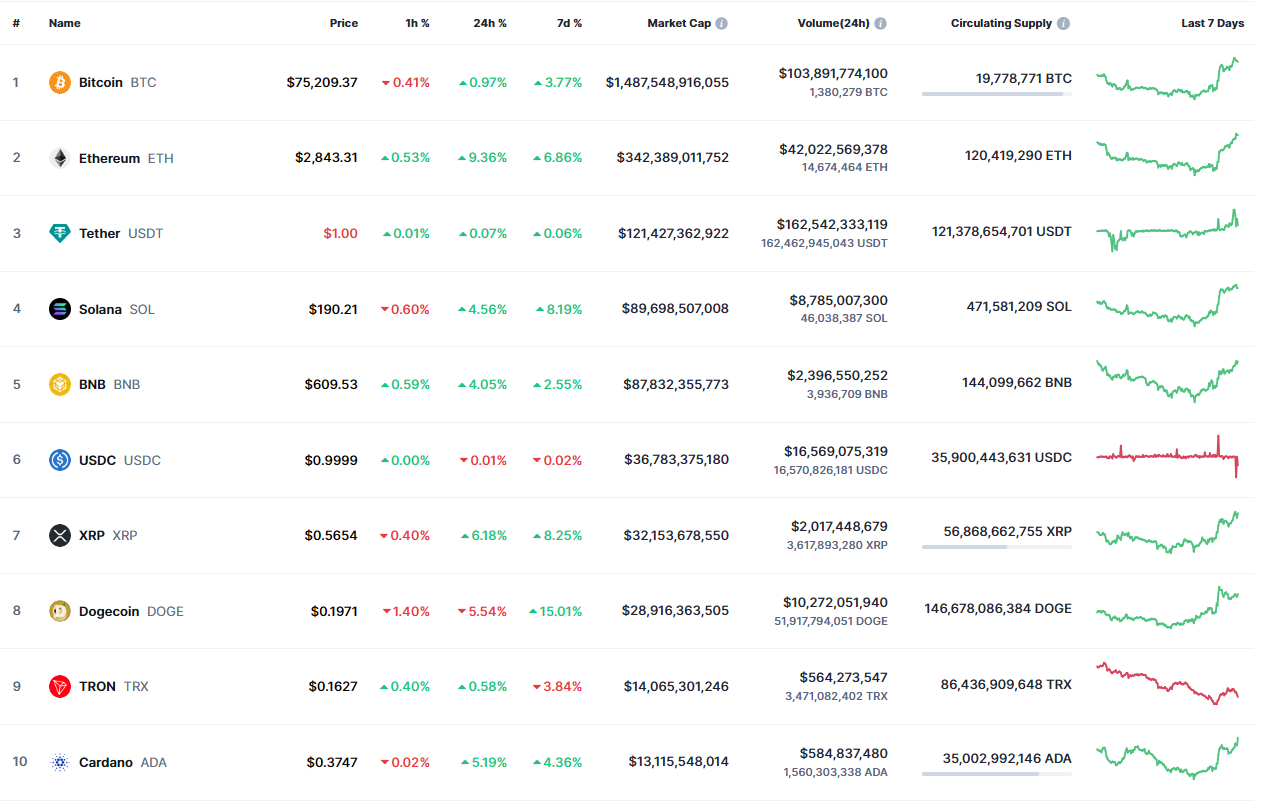The height and width of the screenshot is (809, 1266).
Task: Click the Dogecoin logo icon
Action: click(x=60, y=611)
